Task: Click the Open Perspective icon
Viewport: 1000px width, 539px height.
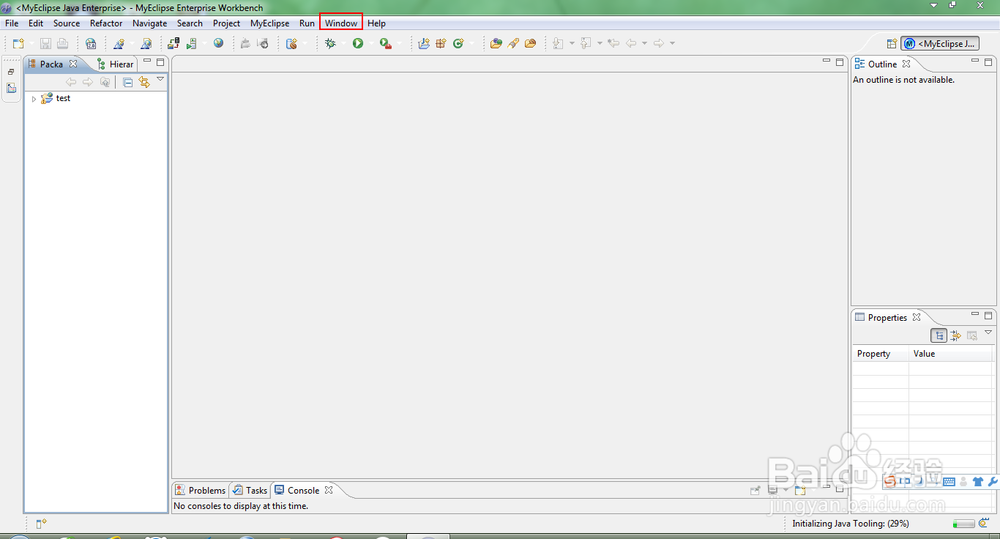Action: pos(892,43)
